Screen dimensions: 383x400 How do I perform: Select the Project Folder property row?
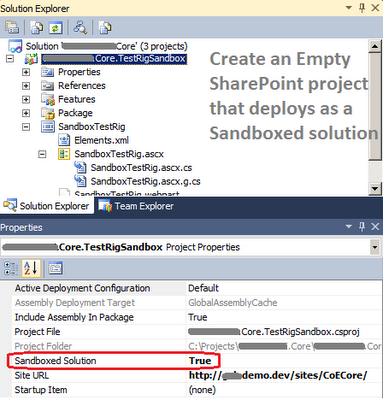(x=197, y=346)
